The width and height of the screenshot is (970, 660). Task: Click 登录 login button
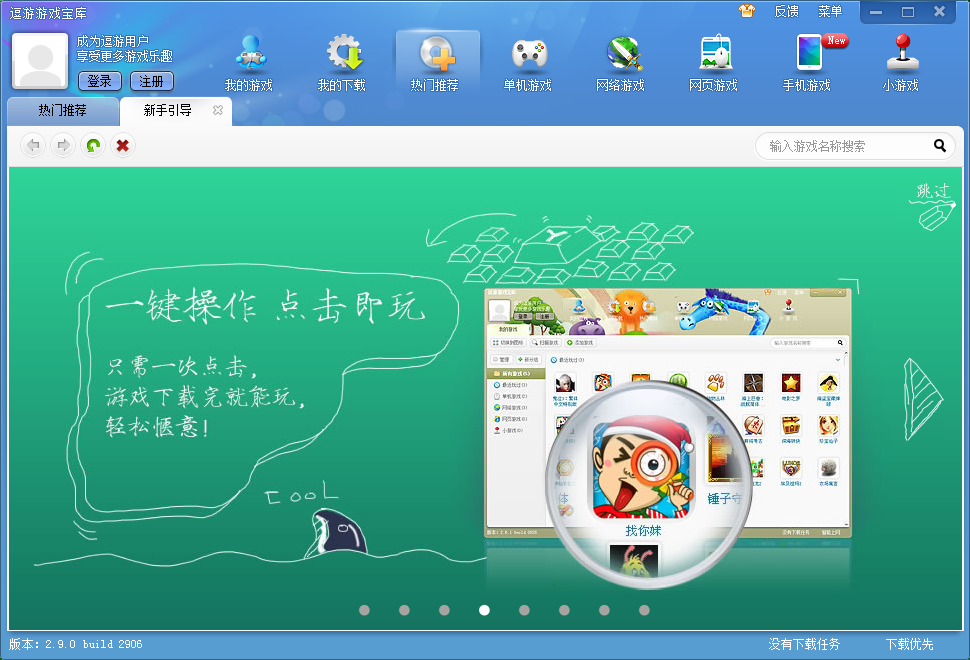point(99,81)
